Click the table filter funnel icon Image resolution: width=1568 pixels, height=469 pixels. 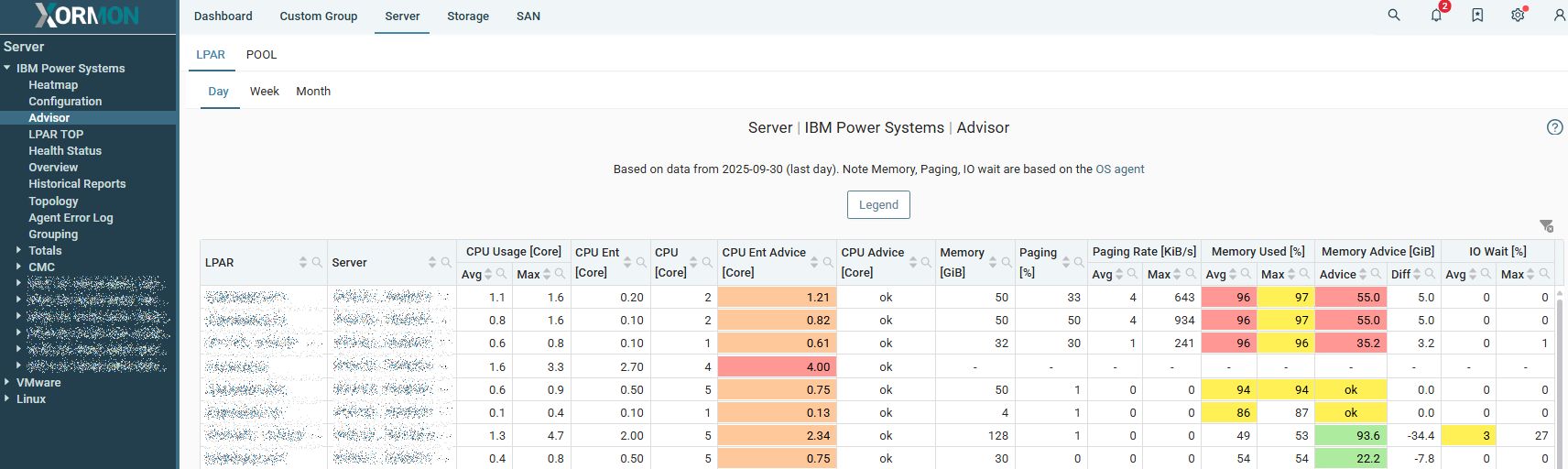[x=1546, y=225]
